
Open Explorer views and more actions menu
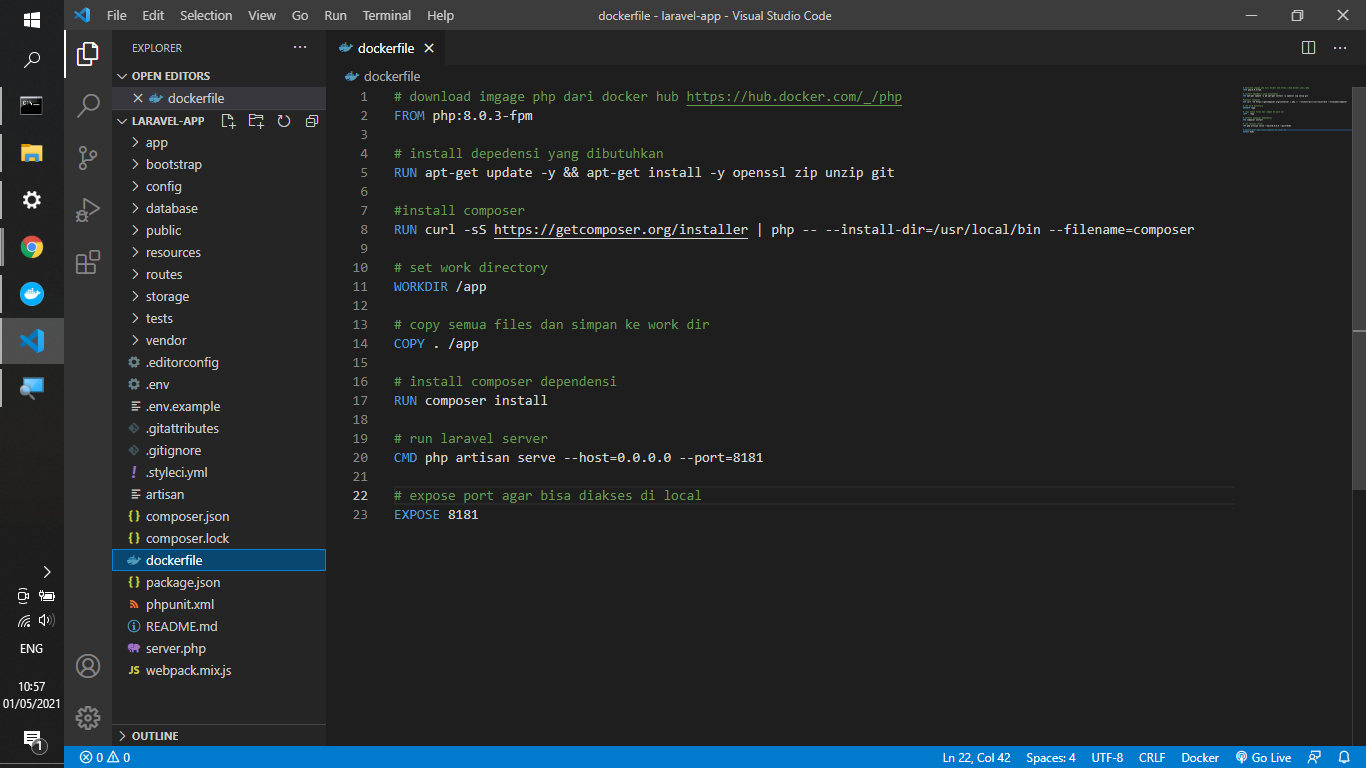point(300,47)
